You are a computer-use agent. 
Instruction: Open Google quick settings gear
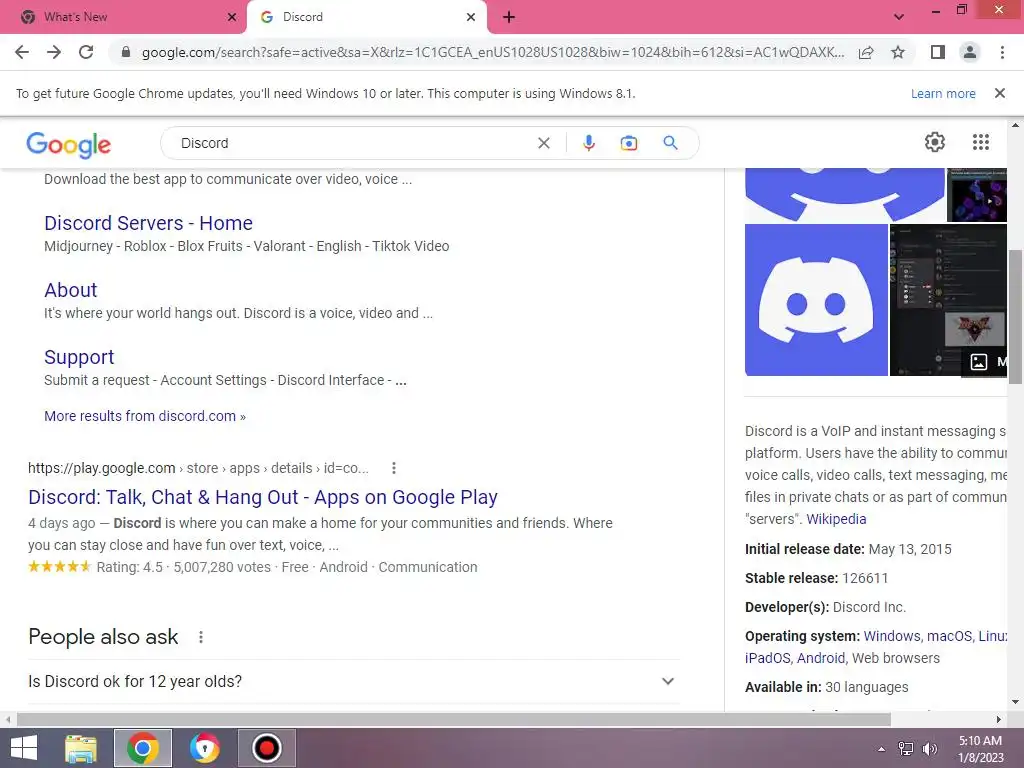pyautogui.click(x=935, y=142)
